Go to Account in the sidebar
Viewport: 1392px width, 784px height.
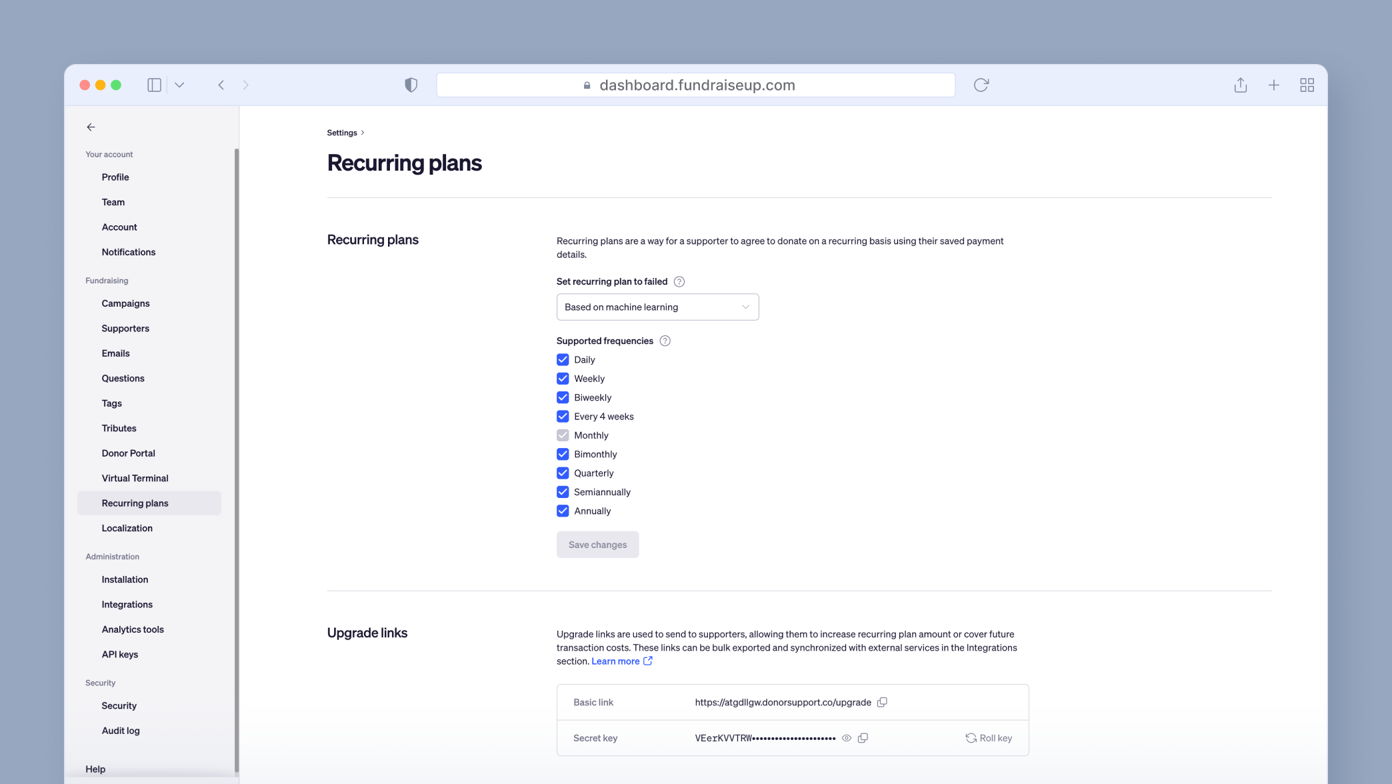(x=119, y=227)
